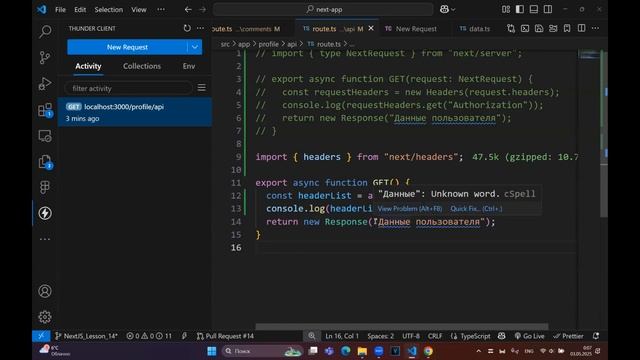Screen dimensions: 640x360
Task: Click the save icon in editor toolbar
Action: [539, 28]
